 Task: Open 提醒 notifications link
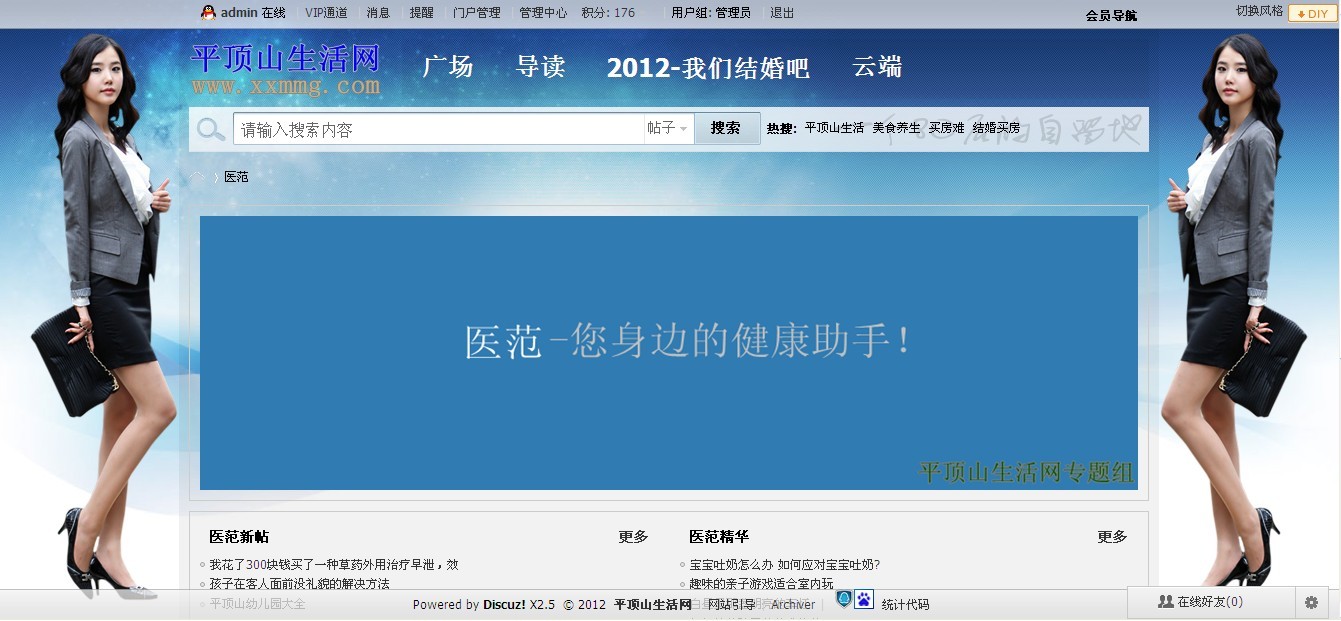coord(421,13)
